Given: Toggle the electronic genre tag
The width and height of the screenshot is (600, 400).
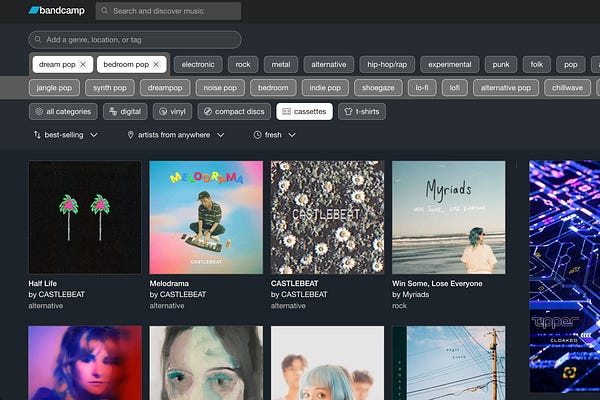Looking at the screenshot, I should 198,64.
